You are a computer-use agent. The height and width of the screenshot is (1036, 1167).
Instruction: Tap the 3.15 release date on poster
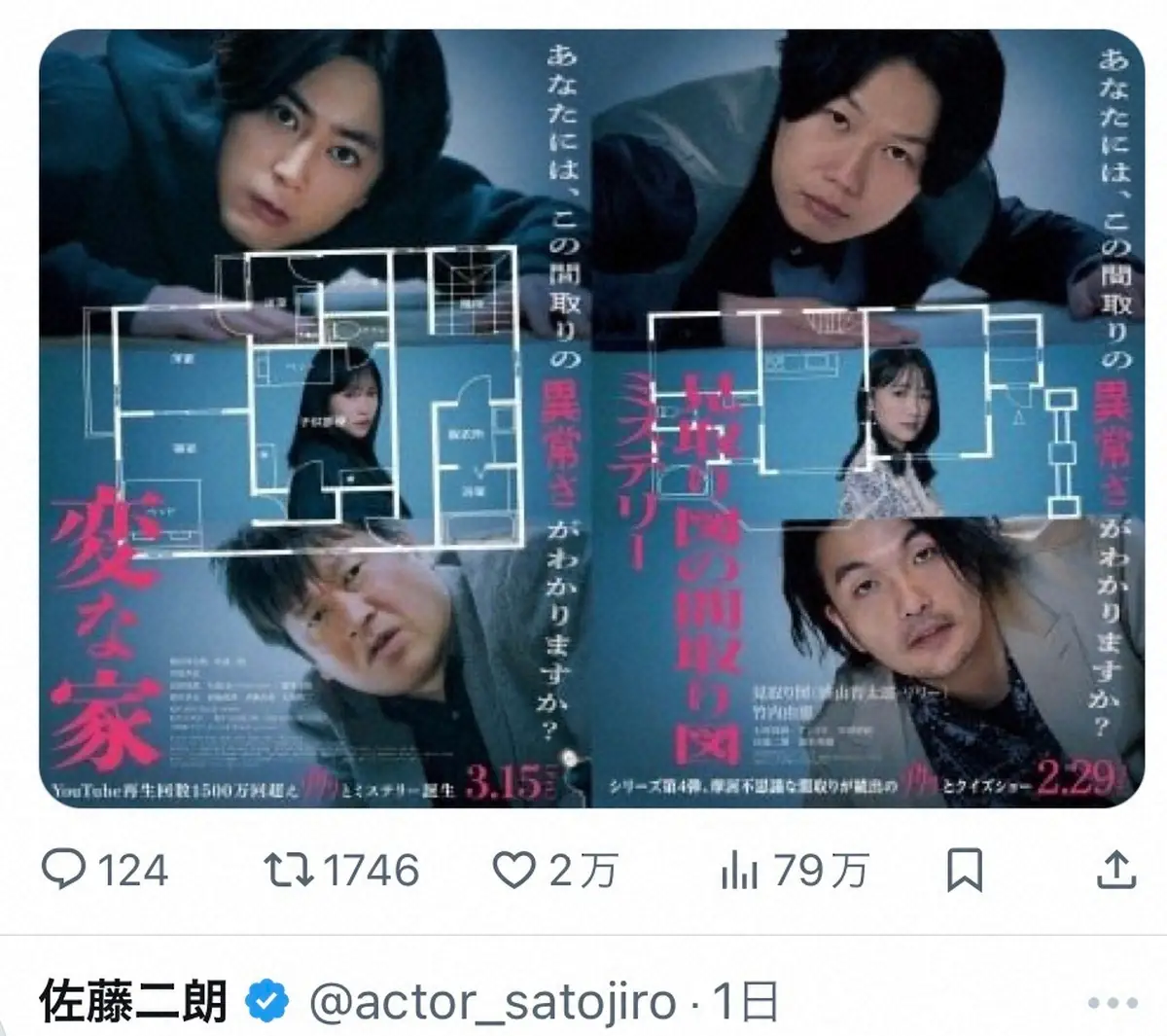coord(506,781)
